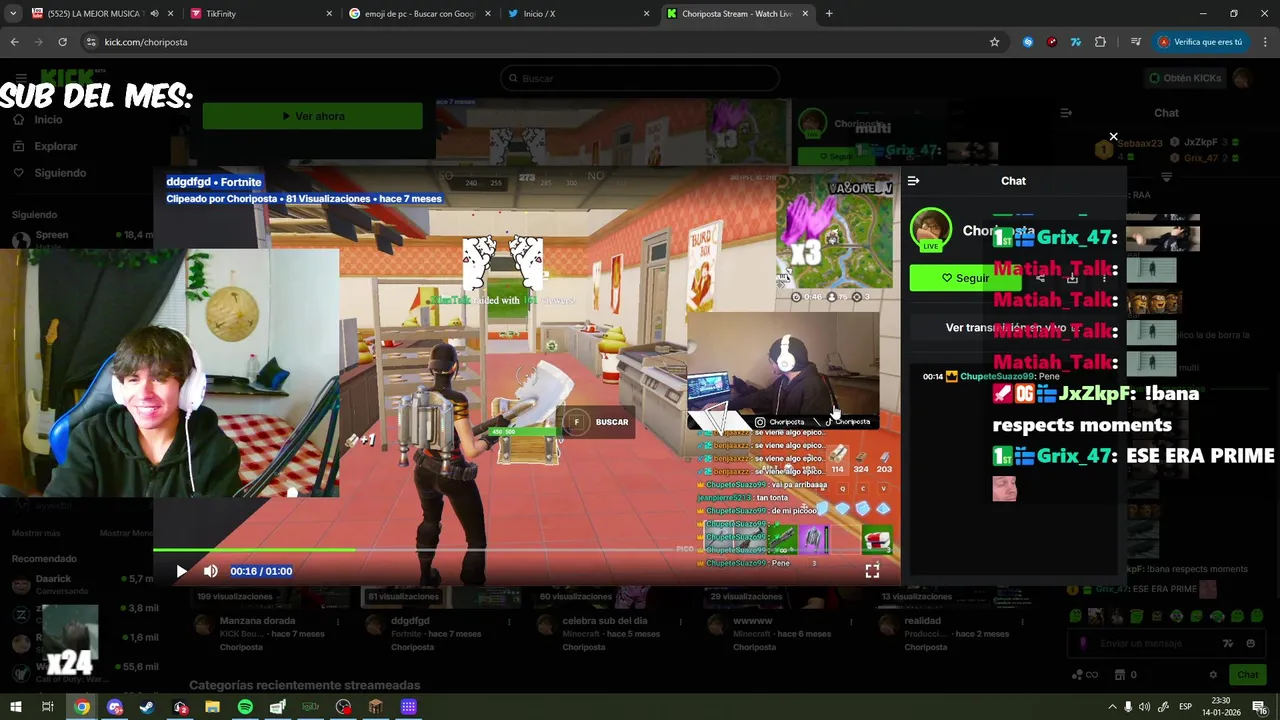Viewport: 1280px width, 720px height.
Task: Open the tab search dropdown arrow
Action: point(12,14)
